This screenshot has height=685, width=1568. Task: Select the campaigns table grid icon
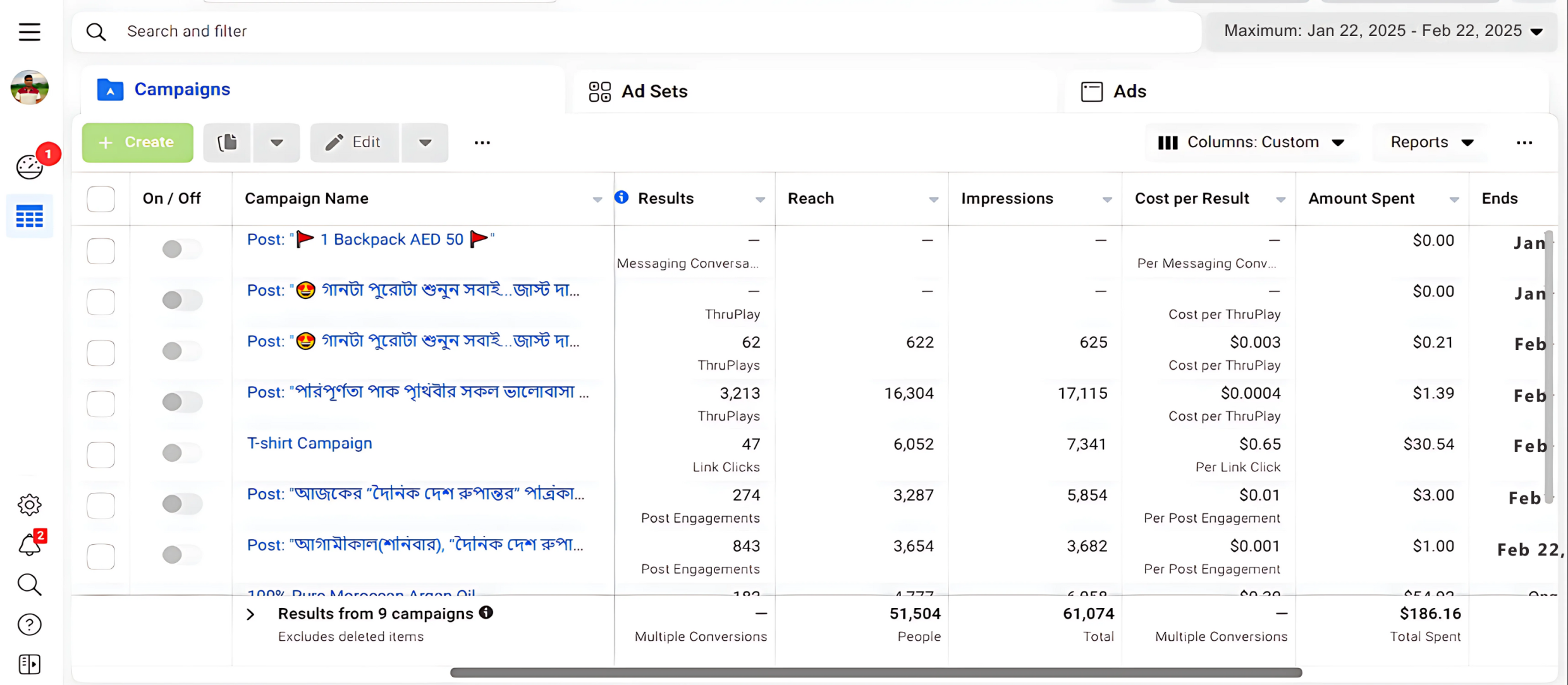coord(29,217)
